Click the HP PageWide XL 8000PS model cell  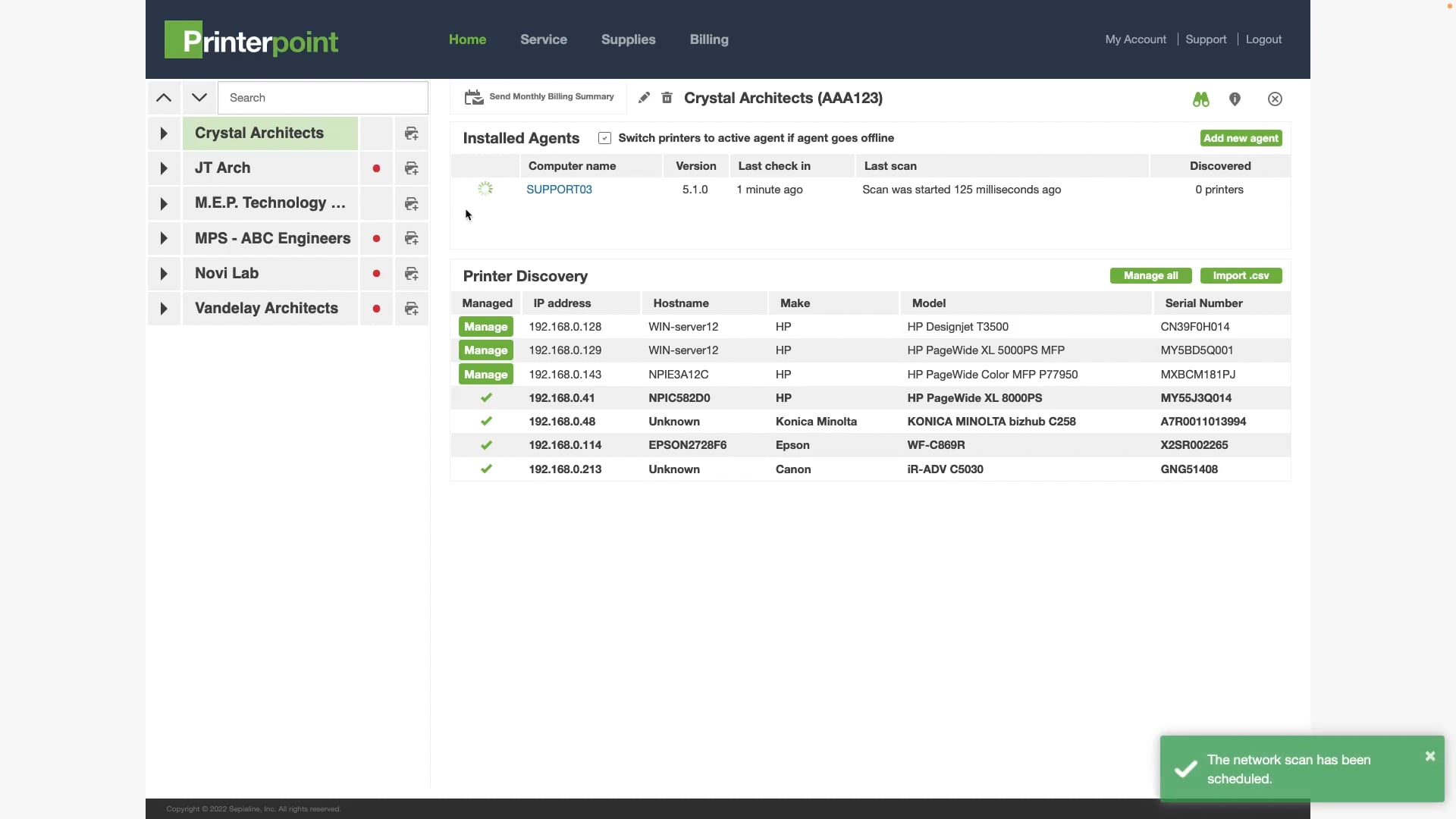coord(974,398)
